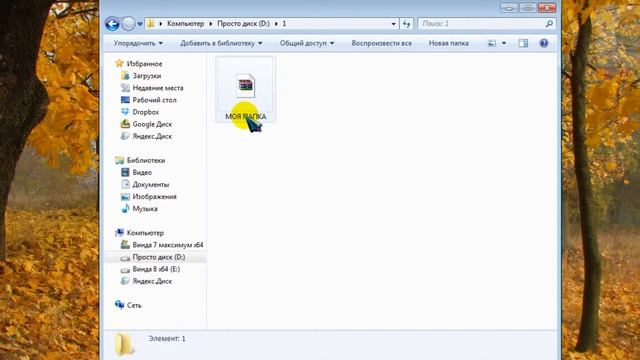This screenshot has width=640, height=360.
Task: Open the view options dropdown arrow
Action: click(x=504, y=43)
